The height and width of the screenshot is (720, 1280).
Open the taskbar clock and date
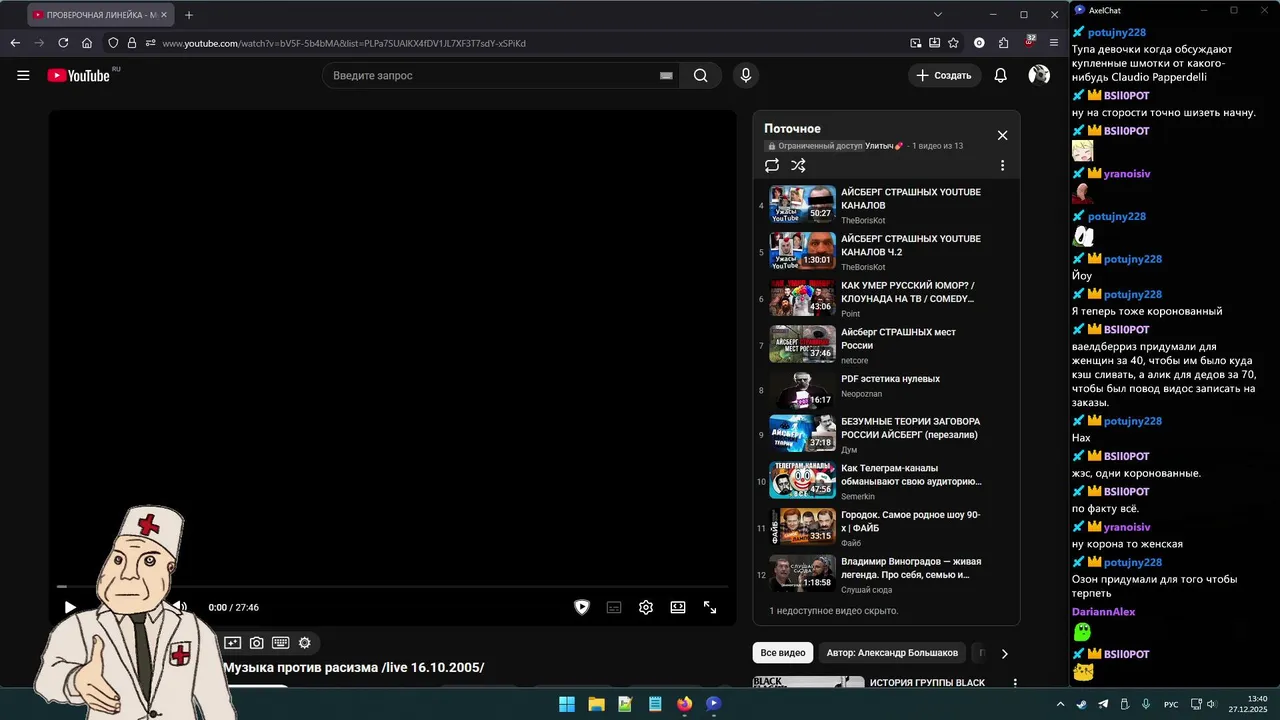[x=1250, y=704]
